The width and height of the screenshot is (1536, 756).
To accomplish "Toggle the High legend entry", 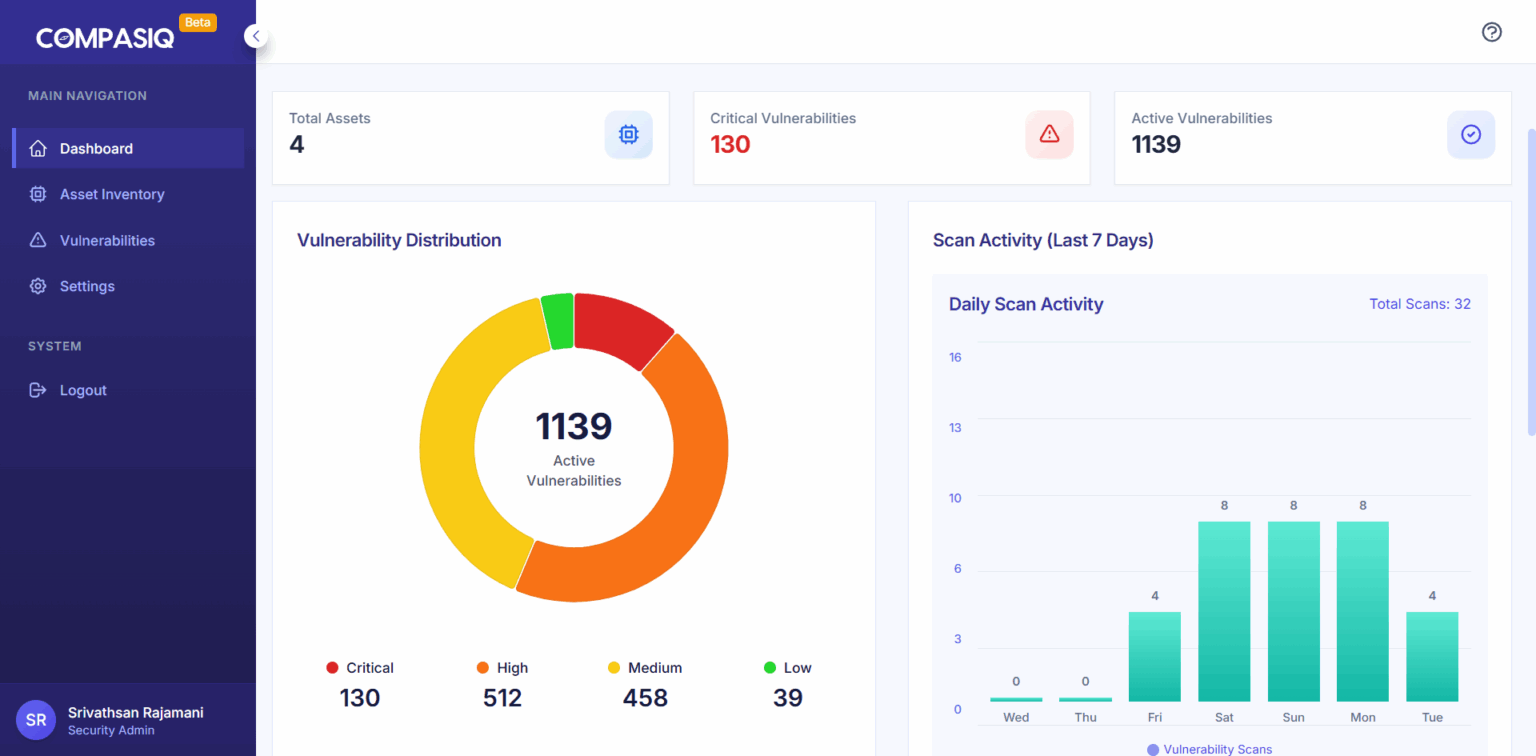I will (502, 667).
